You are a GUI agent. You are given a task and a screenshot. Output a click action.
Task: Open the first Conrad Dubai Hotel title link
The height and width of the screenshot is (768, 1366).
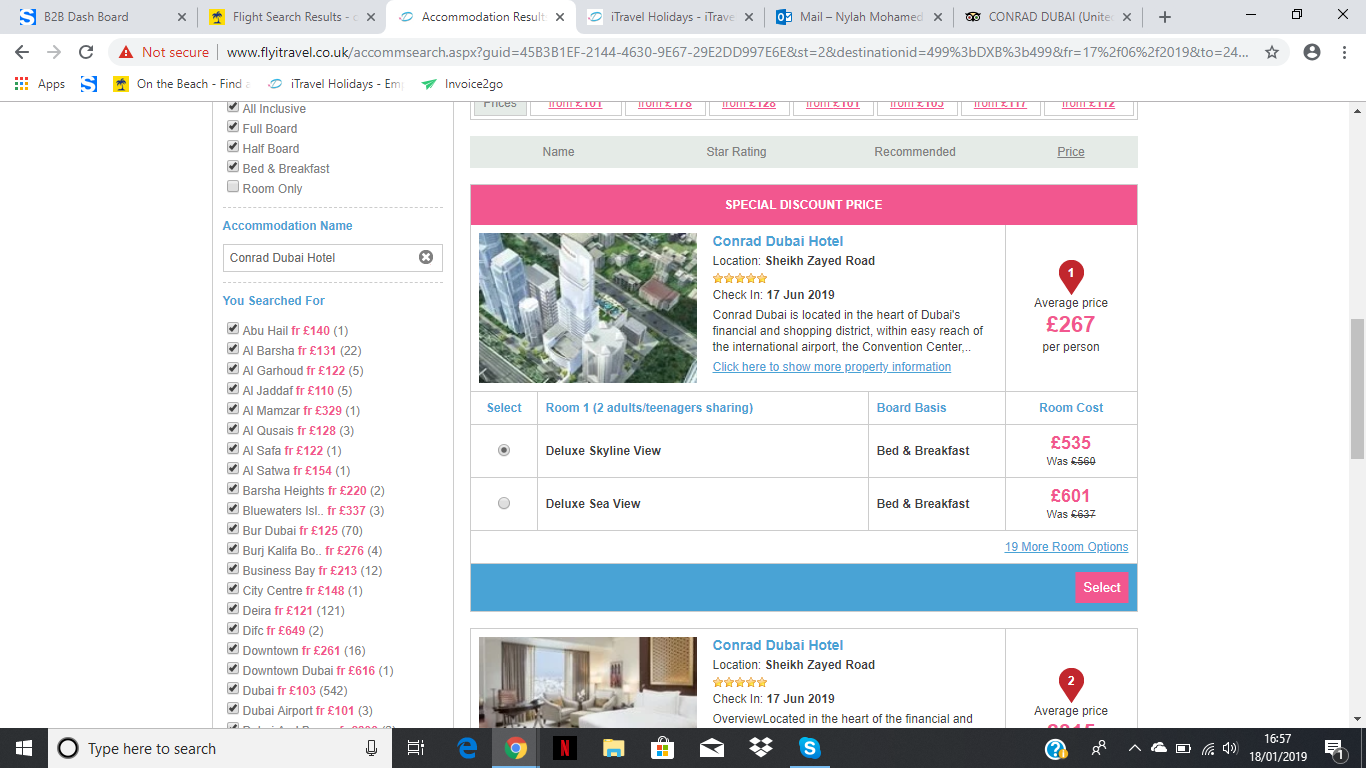tap(778, 241)
